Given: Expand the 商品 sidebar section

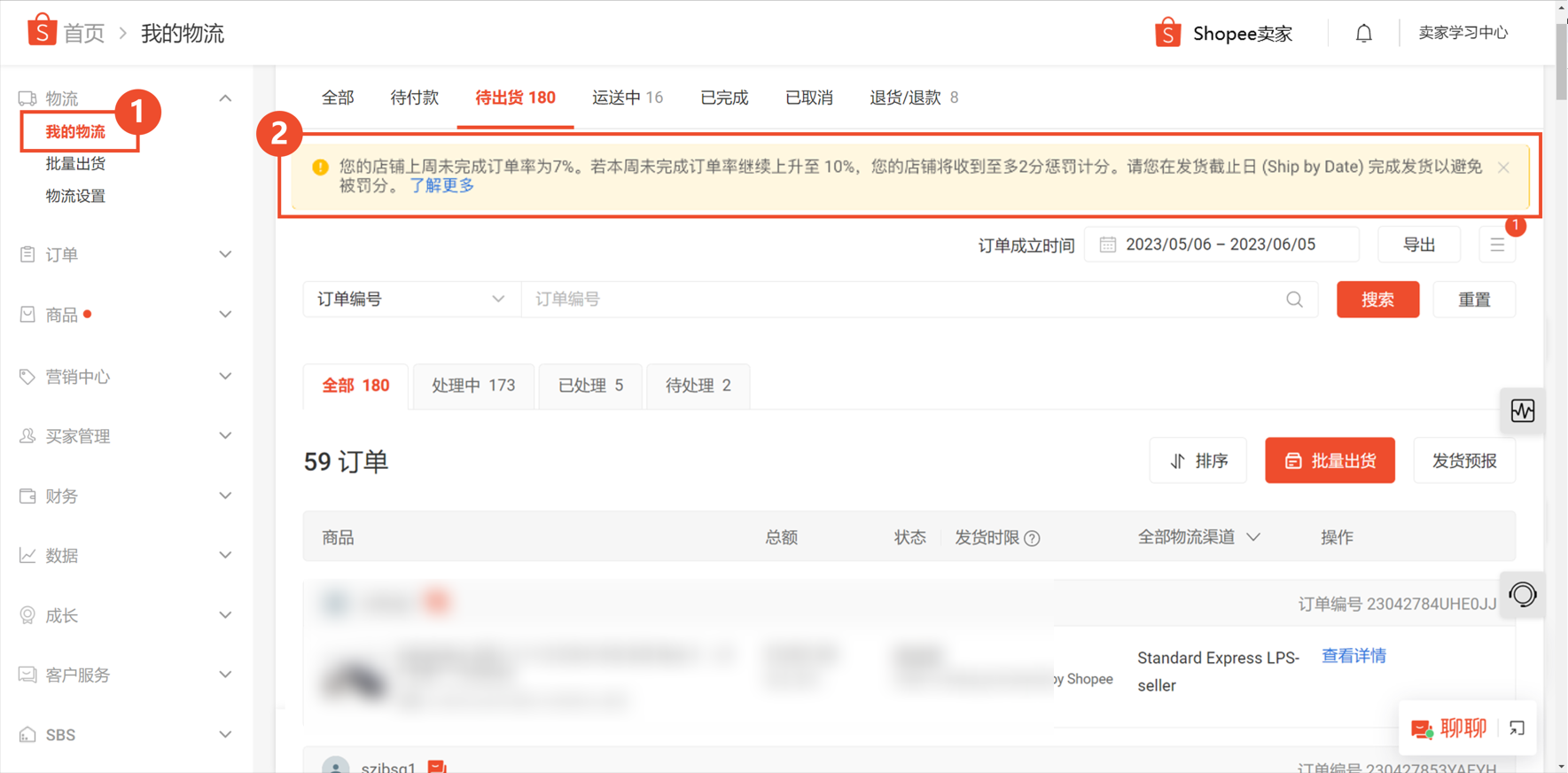Looking at the screenshot, I should tap(225, 315).
